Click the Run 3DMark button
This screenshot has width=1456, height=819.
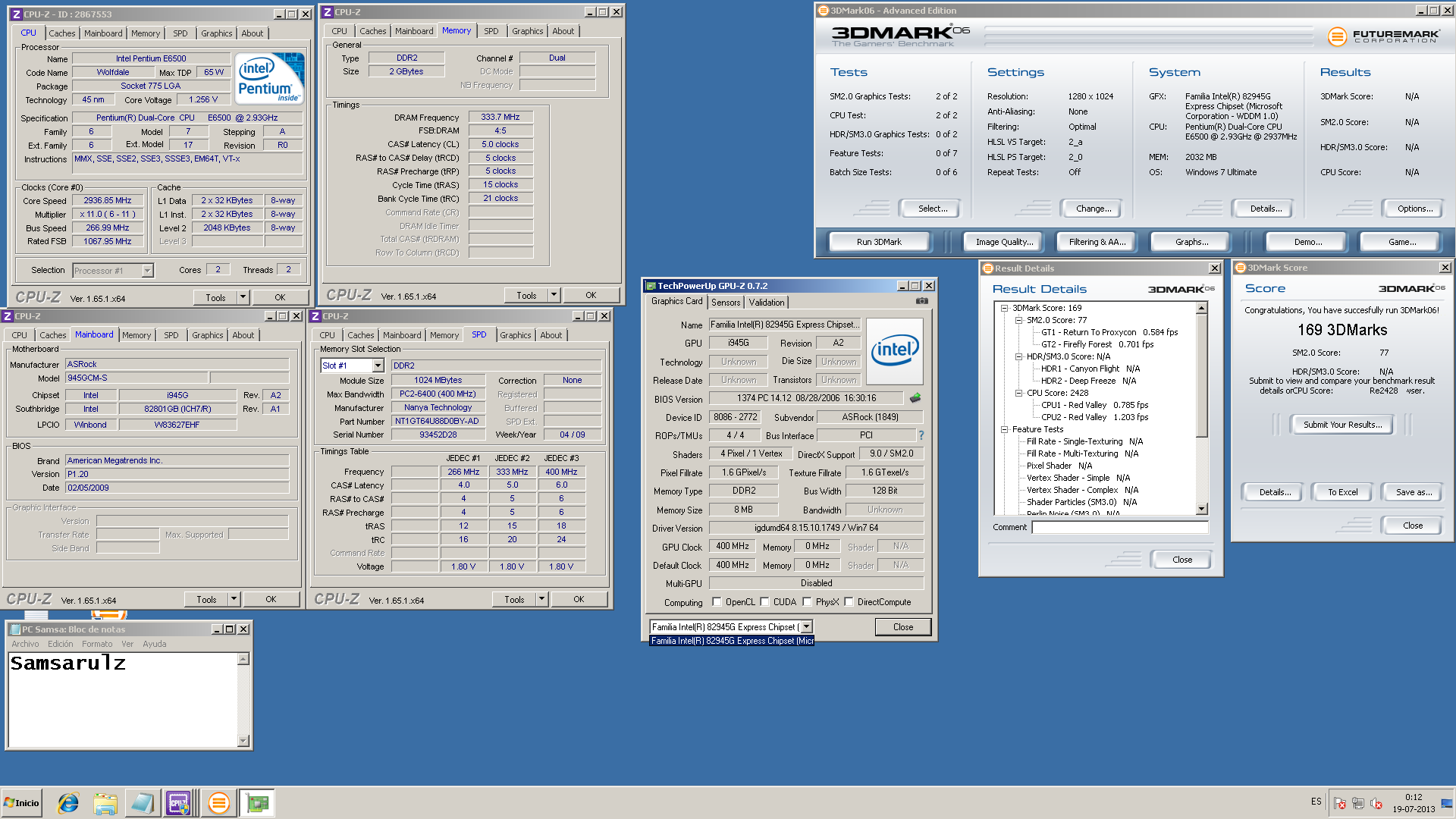tap(879, 242)
